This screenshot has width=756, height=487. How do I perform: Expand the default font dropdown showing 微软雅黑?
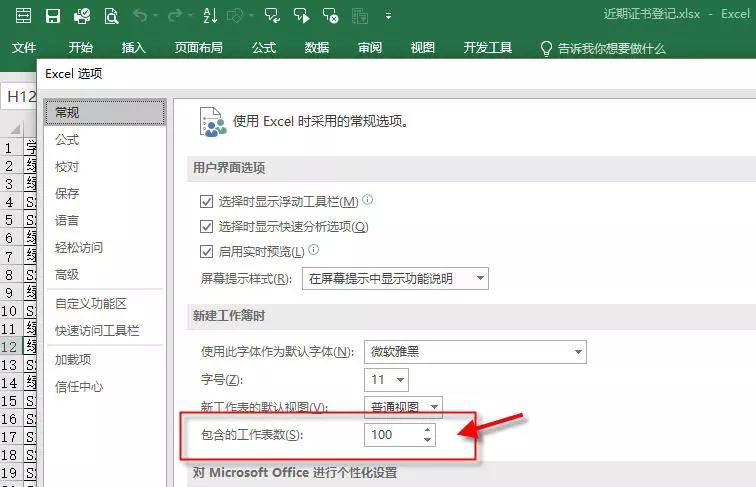click(475, 351)
